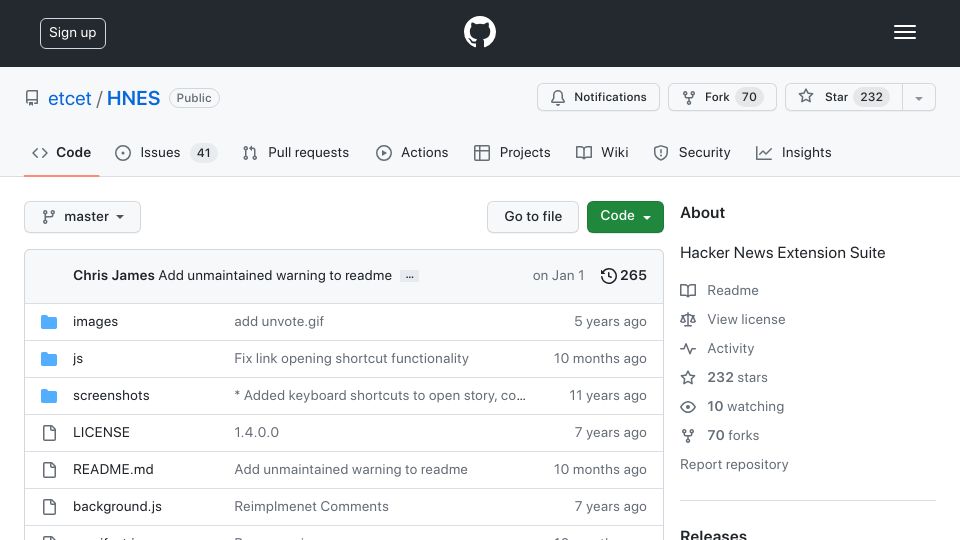Image resolution: width=960 pixels, height=540 pixels.
Task: Open the HNES repository link
Action: (x=133, y=99)
